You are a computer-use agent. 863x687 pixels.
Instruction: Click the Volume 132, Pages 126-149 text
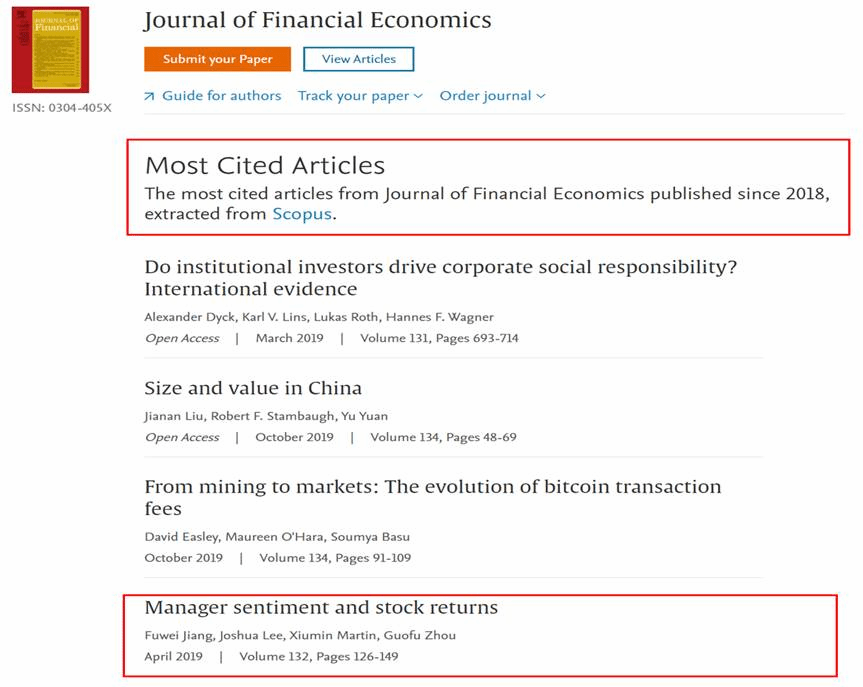point(319,657)
